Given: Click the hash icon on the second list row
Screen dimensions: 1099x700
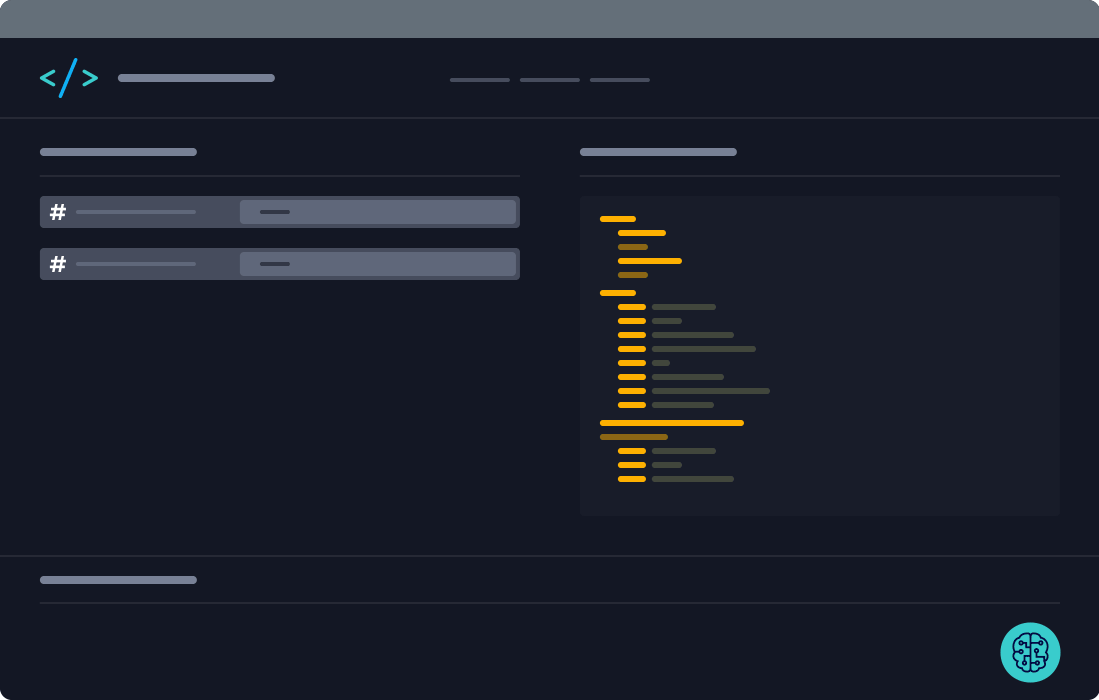Looking at the screenshot, I should tap(58, 264).
